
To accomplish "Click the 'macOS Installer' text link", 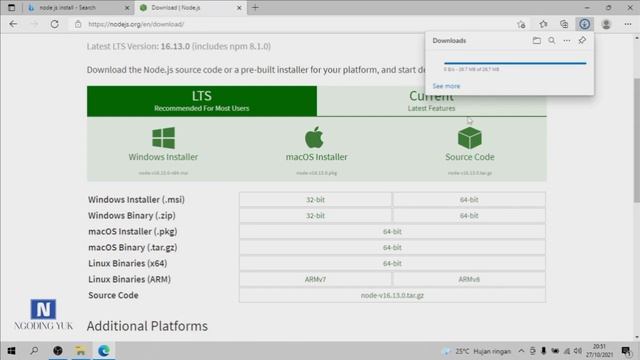I will coord(316,157).
